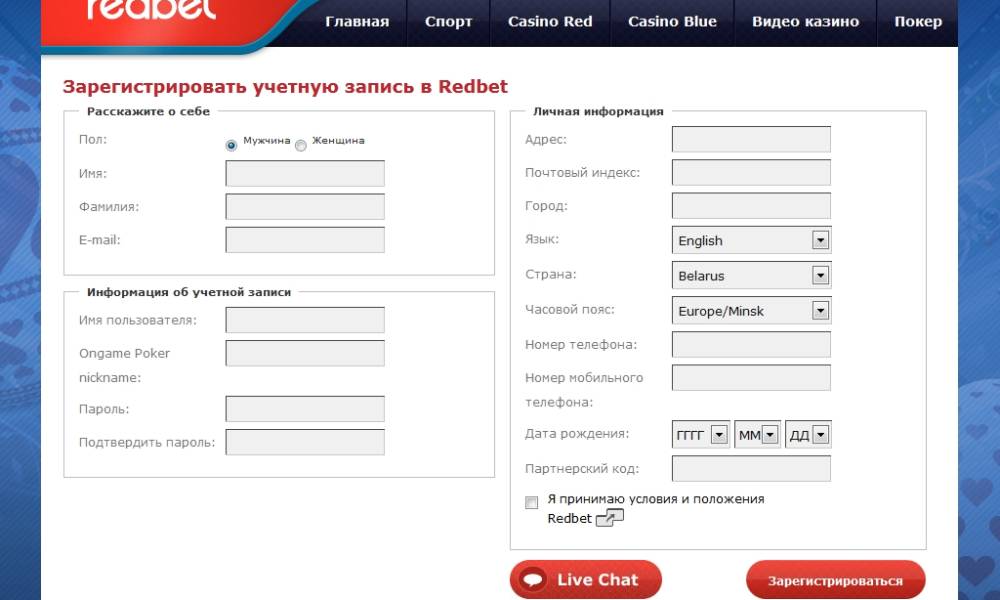Open the ГГГГ birth year dropdown
The image size is (1000, 600).
[x=700, y=435]
